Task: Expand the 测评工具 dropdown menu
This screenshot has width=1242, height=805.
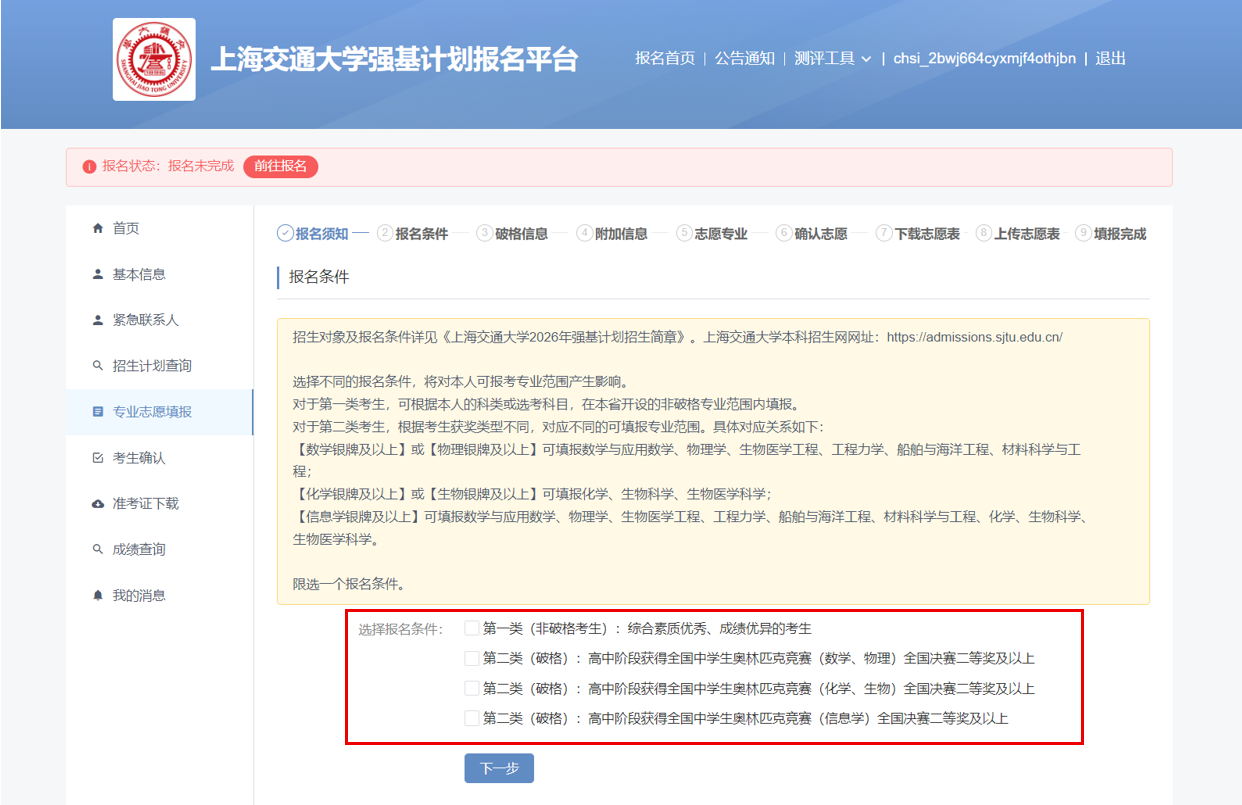Action: (833, 59)
